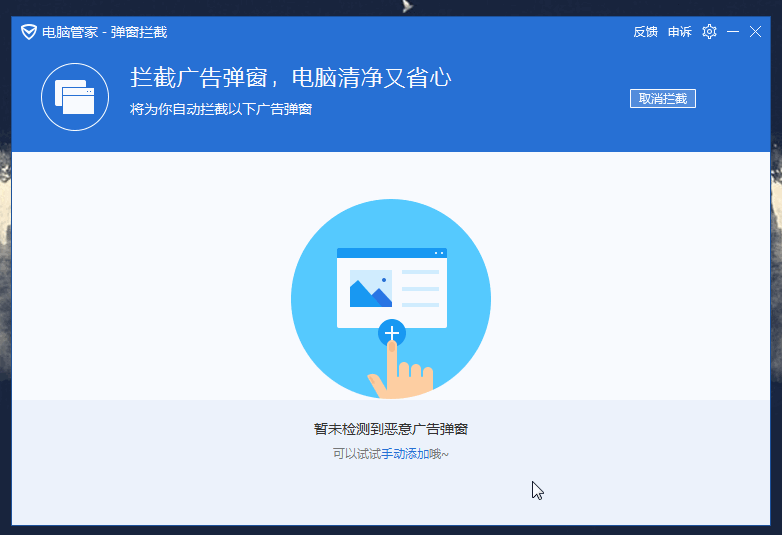This screenshot has height=535, width=782.
Task: Open the 反馈 feedback link
Action: [x=646, y=32]
